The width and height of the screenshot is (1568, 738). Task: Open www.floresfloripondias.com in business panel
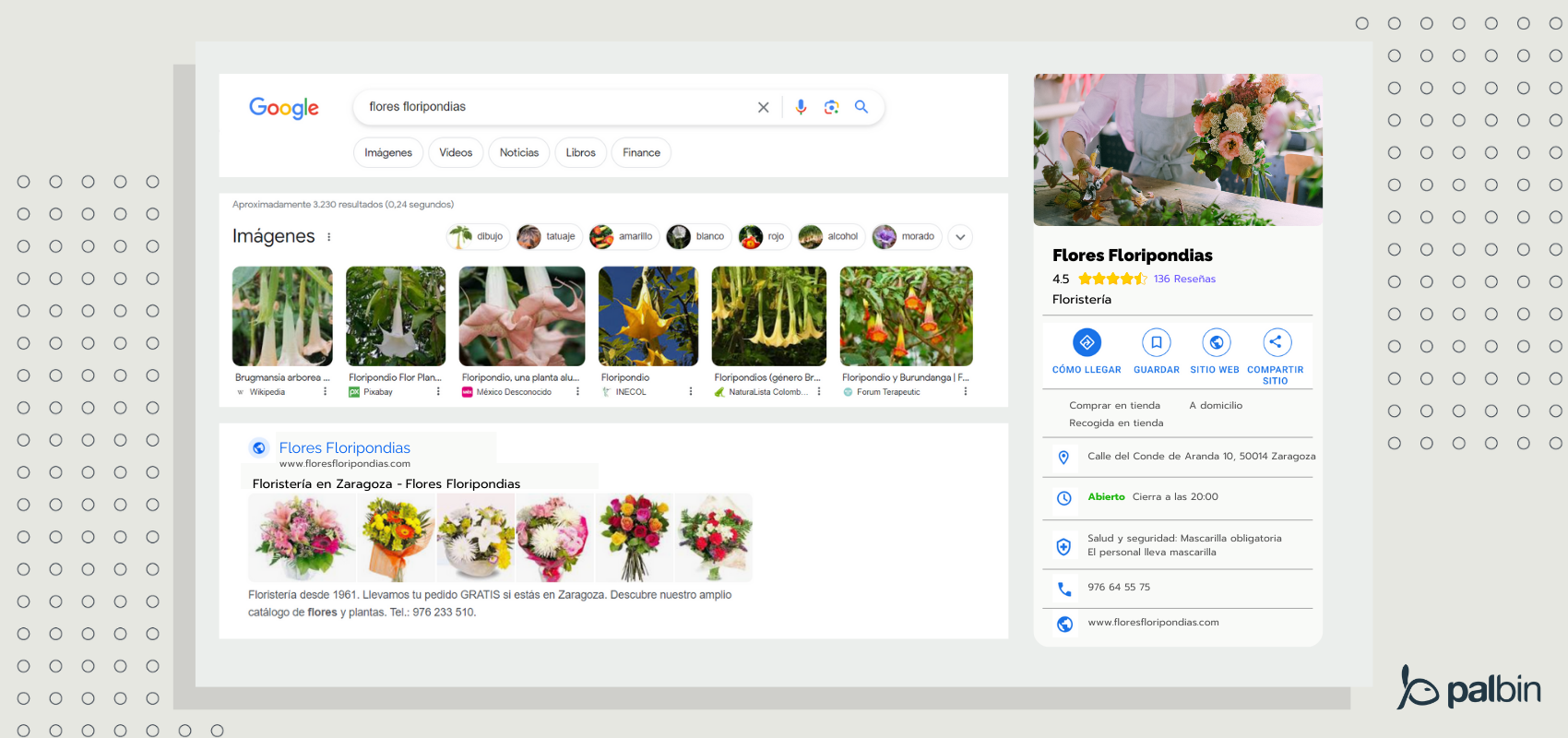tap(1153, 622)
